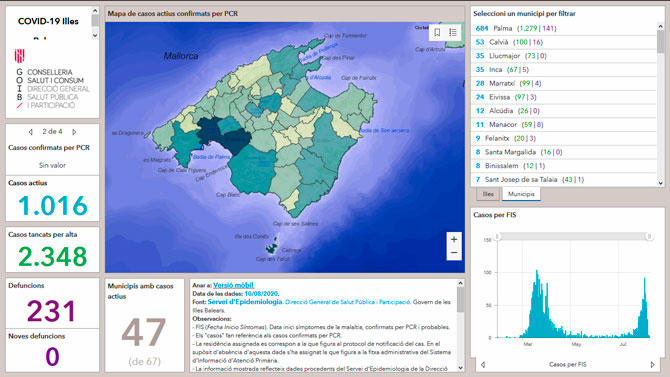
Task: Select Calvià in the municipality list
Action: pos(564,42)
